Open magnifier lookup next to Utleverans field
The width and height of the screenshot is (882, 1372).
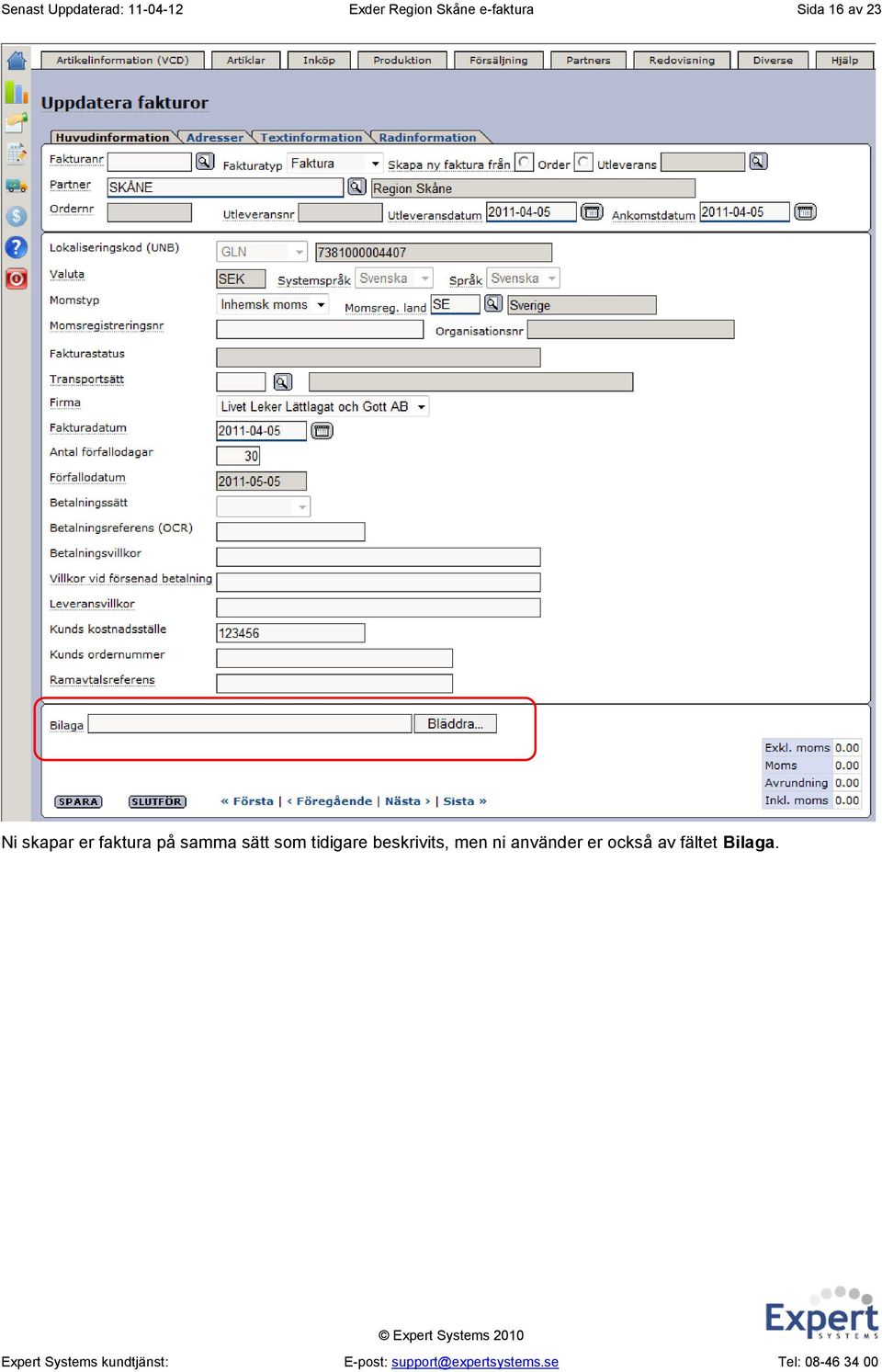pyautogui.click(x=758, y=162)
